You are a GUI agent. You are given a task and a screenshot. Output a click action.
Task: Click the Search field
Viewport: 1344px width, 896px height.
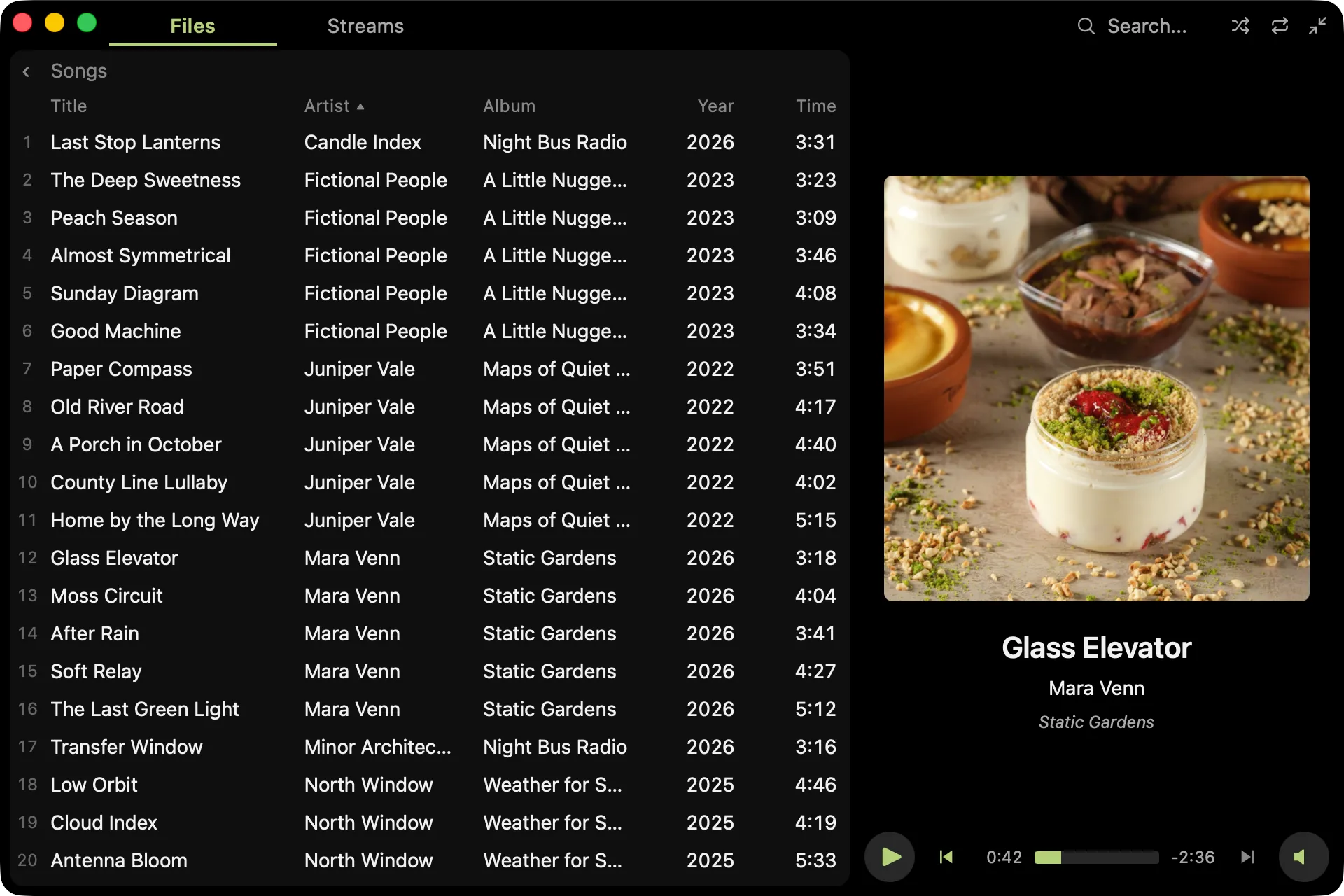(1147, 27)
